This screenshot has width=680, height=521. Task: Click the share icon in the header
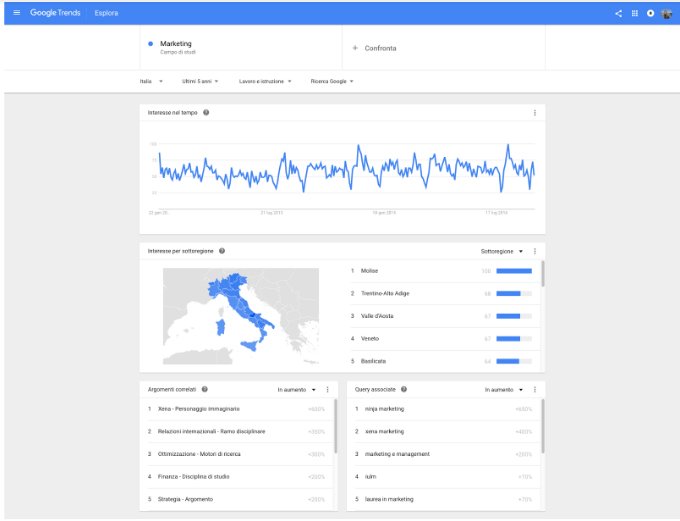click(x=618, y=13)
